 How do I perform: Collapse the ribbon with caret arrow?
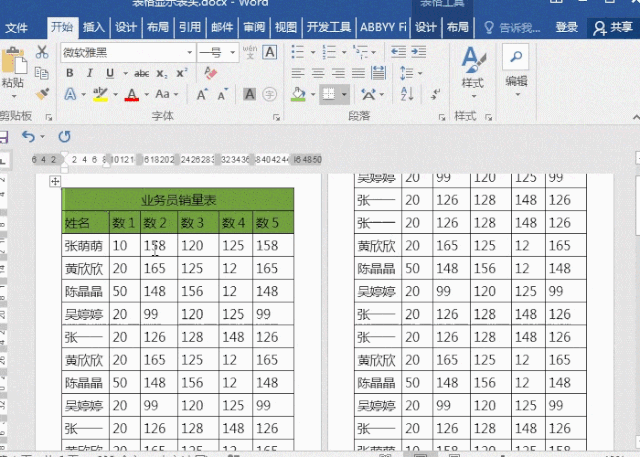tap(636, 118)
